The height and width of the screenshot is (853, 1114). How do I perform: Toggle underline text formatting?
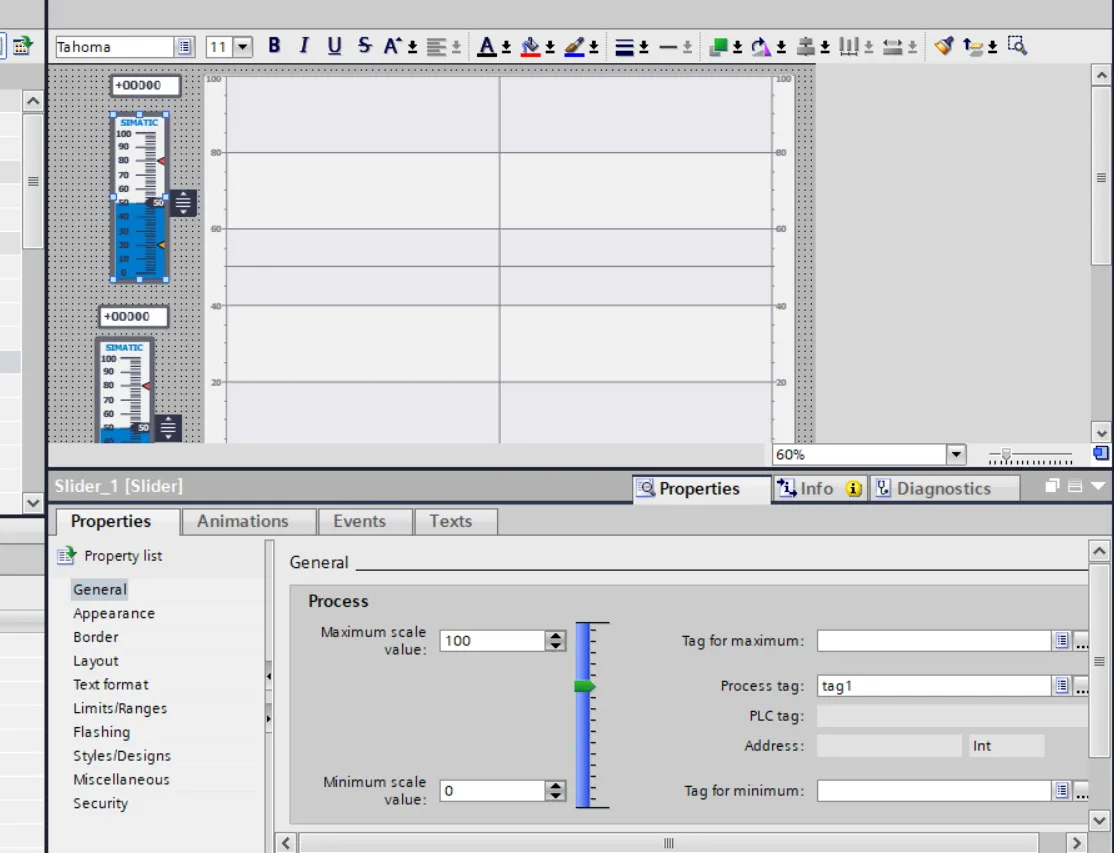point(334,45)
